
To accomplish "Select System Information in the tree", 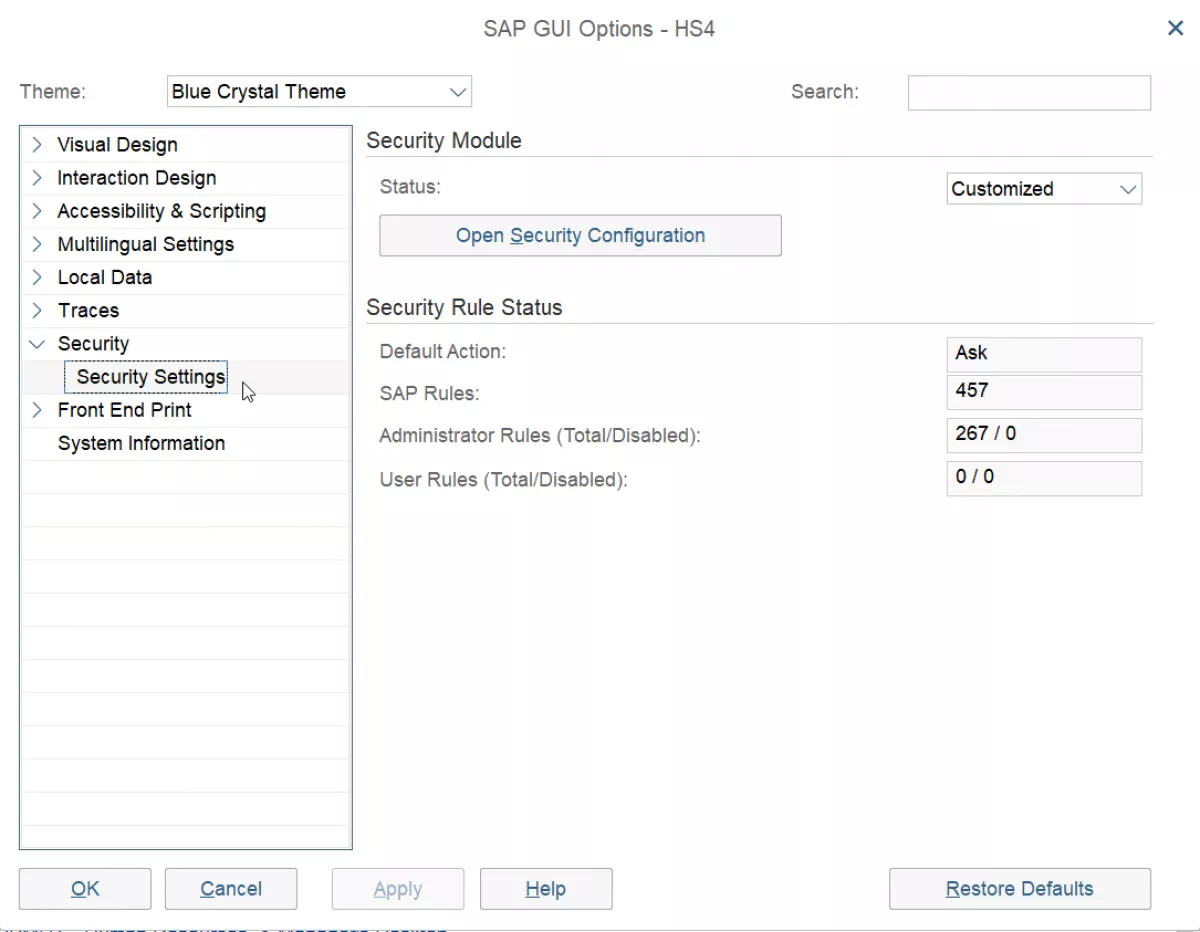I will [x=141, y=443].
